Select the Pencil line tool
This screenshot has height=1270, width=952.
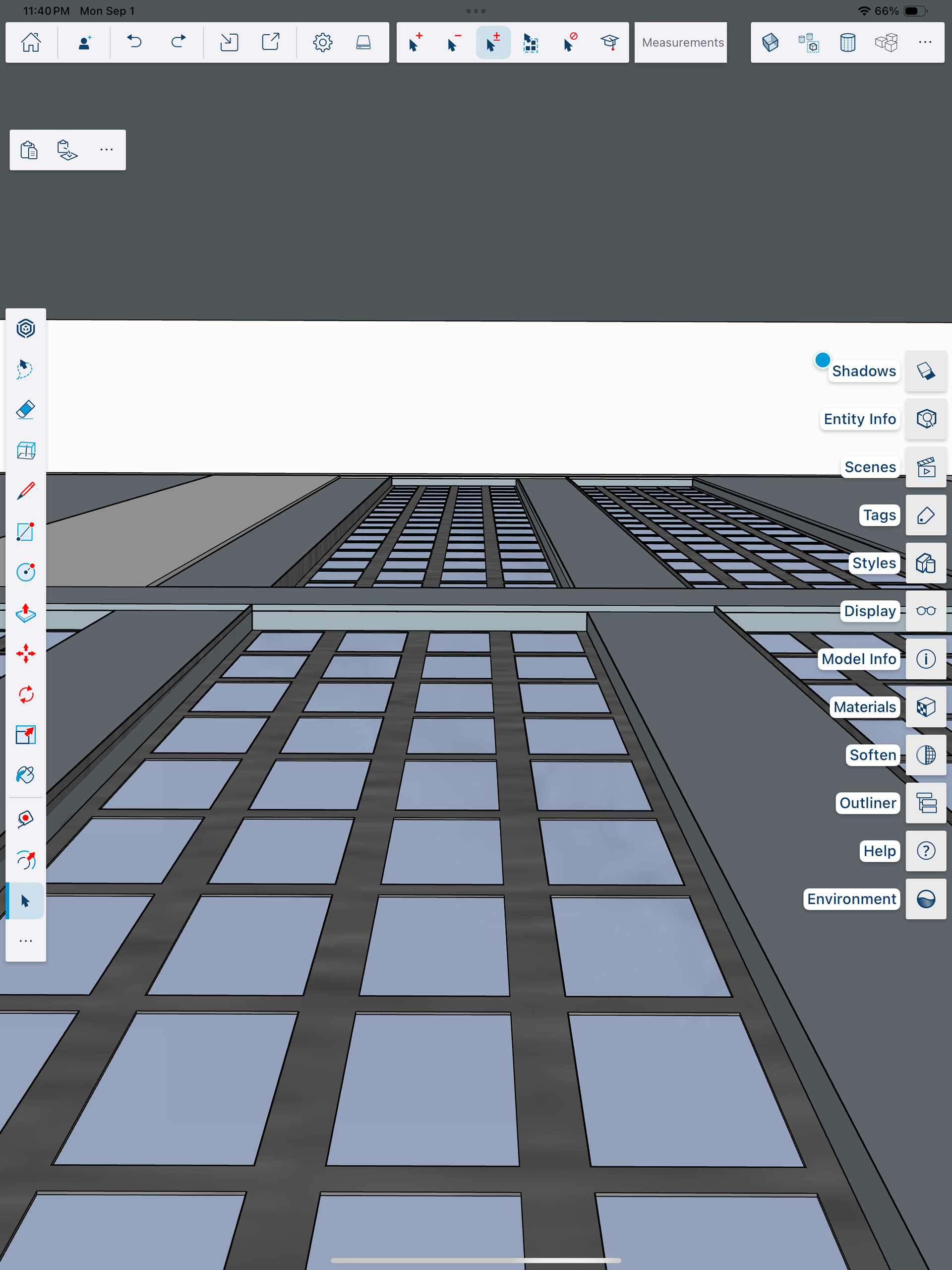[25, 491]
